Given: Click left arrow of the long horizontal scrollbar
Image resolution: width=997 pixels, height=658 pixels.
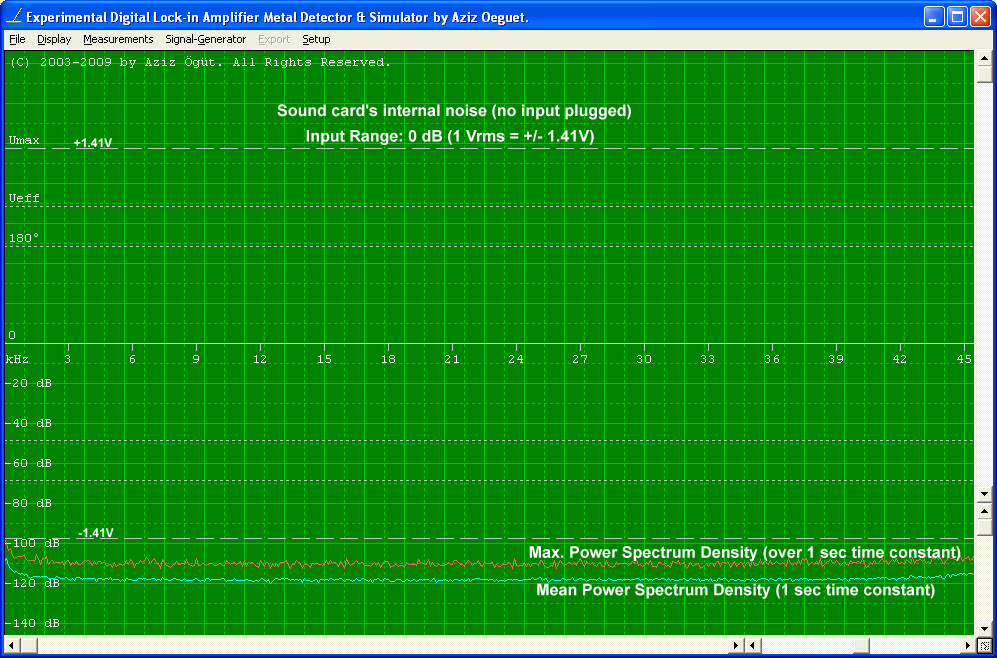Looking at the screenshot, I should click(12, 645).
